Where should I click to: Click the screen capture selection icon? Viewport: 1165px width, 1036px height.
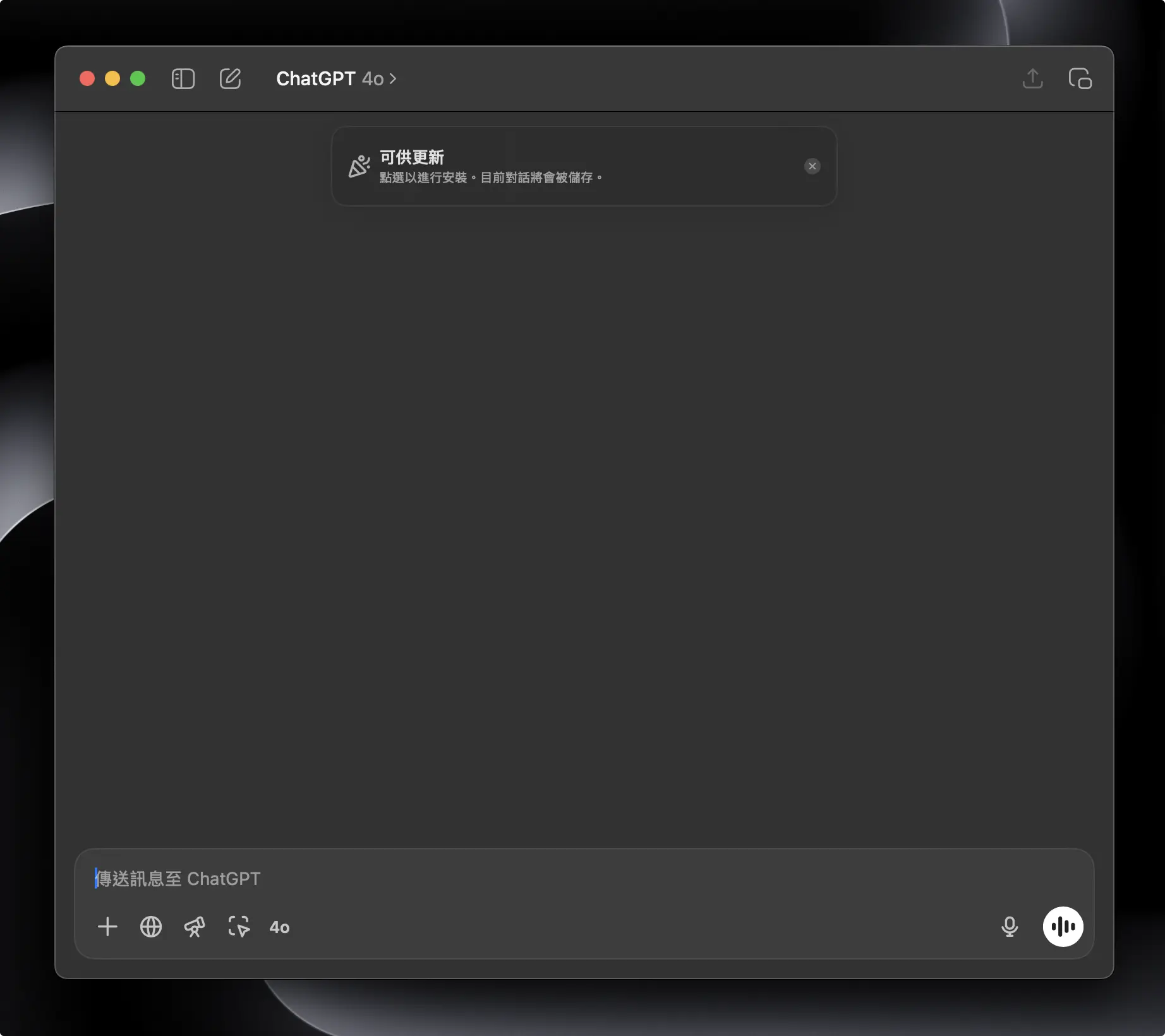pos(239,927)
